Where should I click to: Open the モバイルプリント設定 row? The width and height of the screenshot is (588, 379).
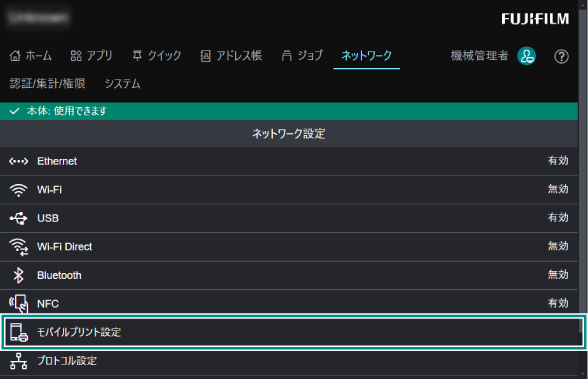pyautogui.click(x=293, y=332)
